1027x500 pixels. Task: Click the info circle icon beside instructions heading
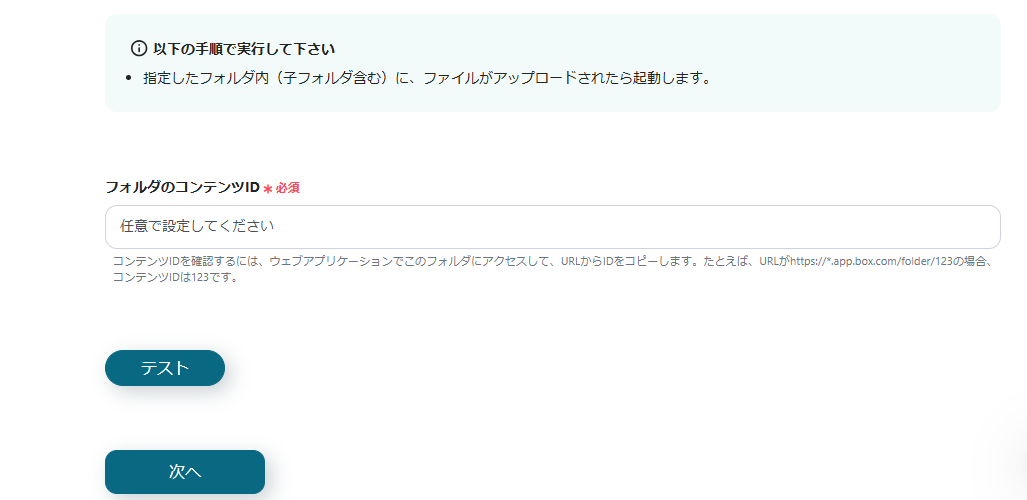(139, 49)
